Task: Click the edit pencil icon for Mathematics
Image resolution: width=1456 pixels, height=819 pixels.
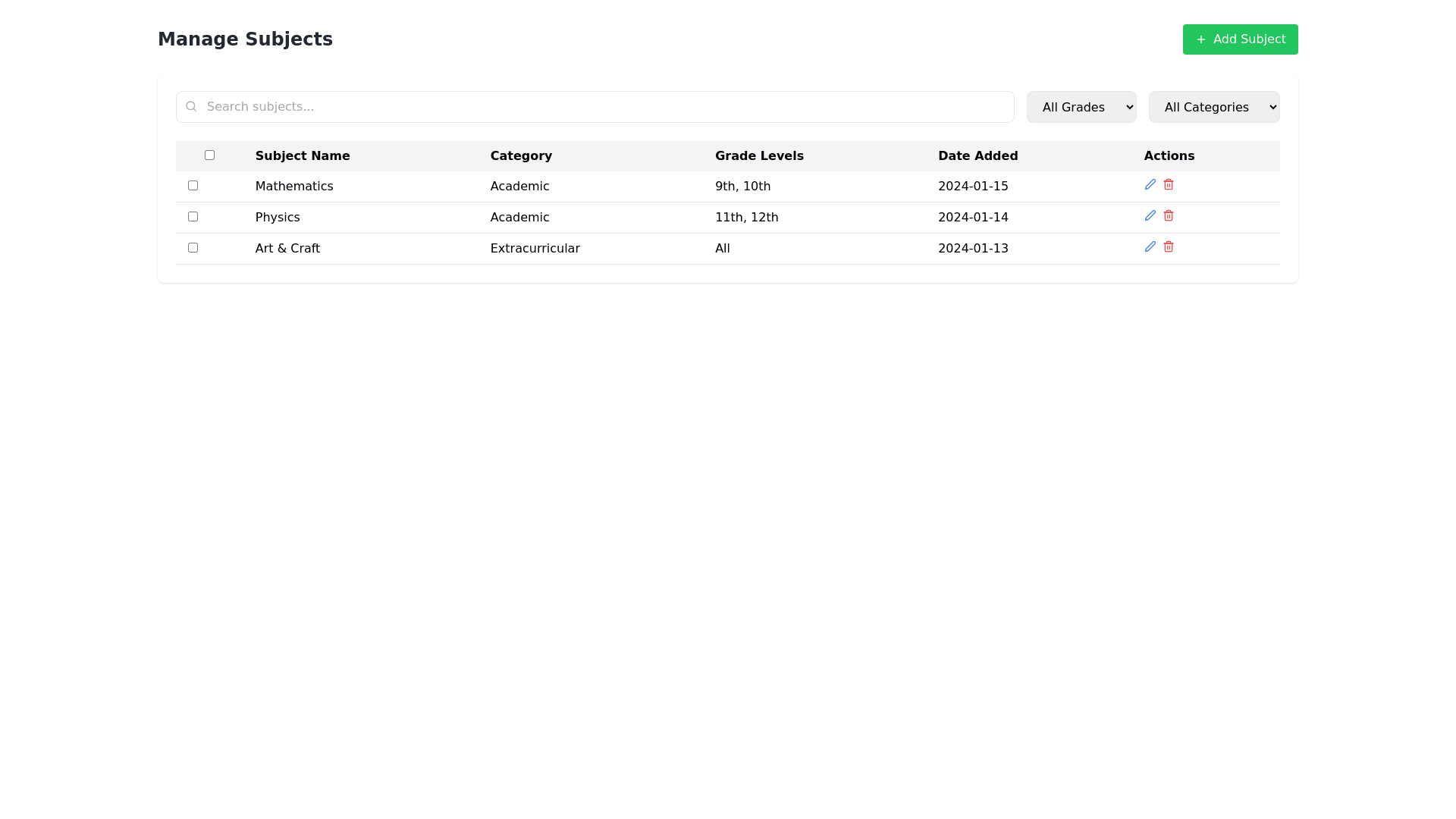Action: click(x=1150, y=184)
